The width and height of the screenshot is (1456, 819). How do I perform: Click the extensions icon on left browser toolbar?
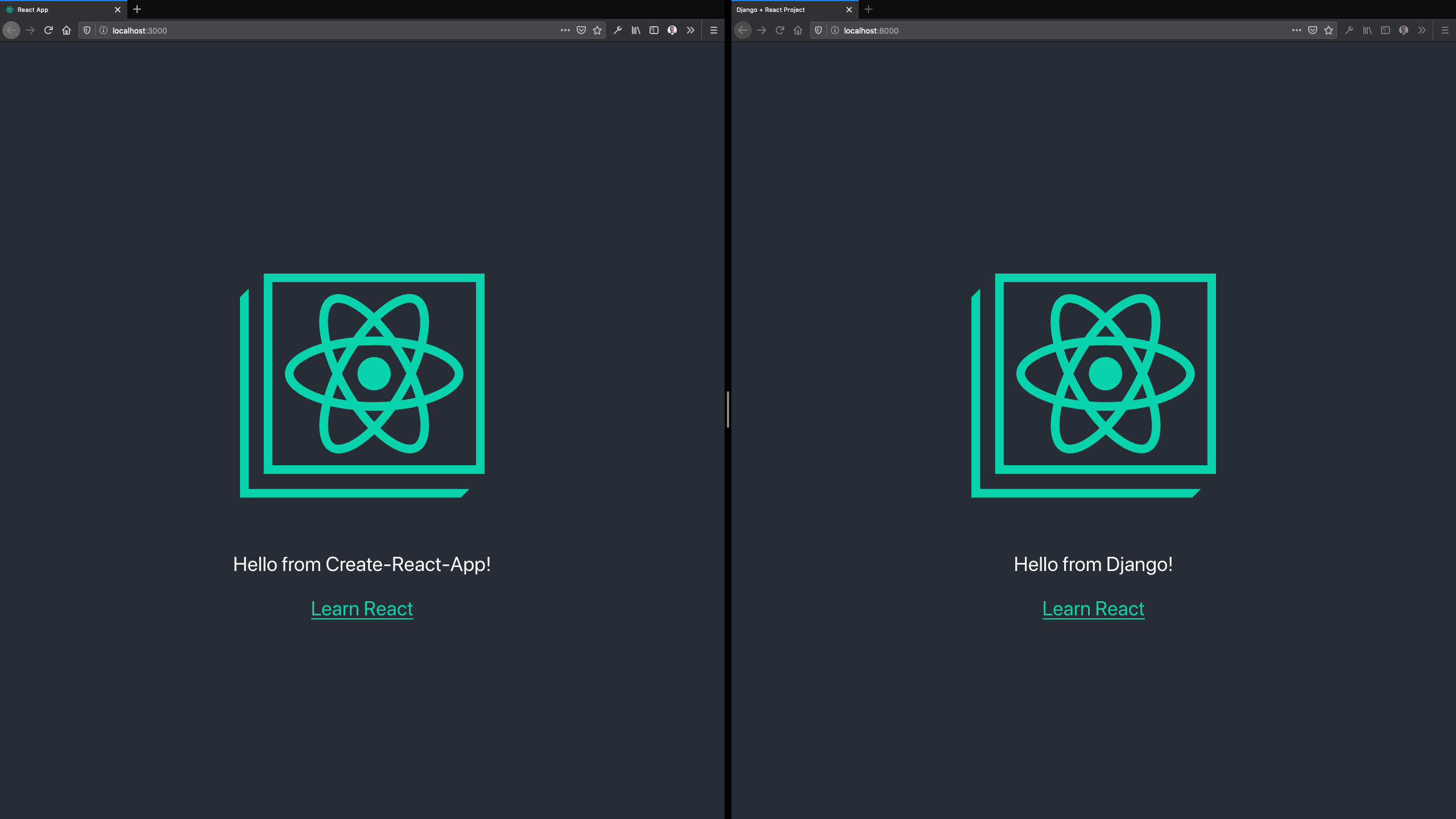coord(690,30)
